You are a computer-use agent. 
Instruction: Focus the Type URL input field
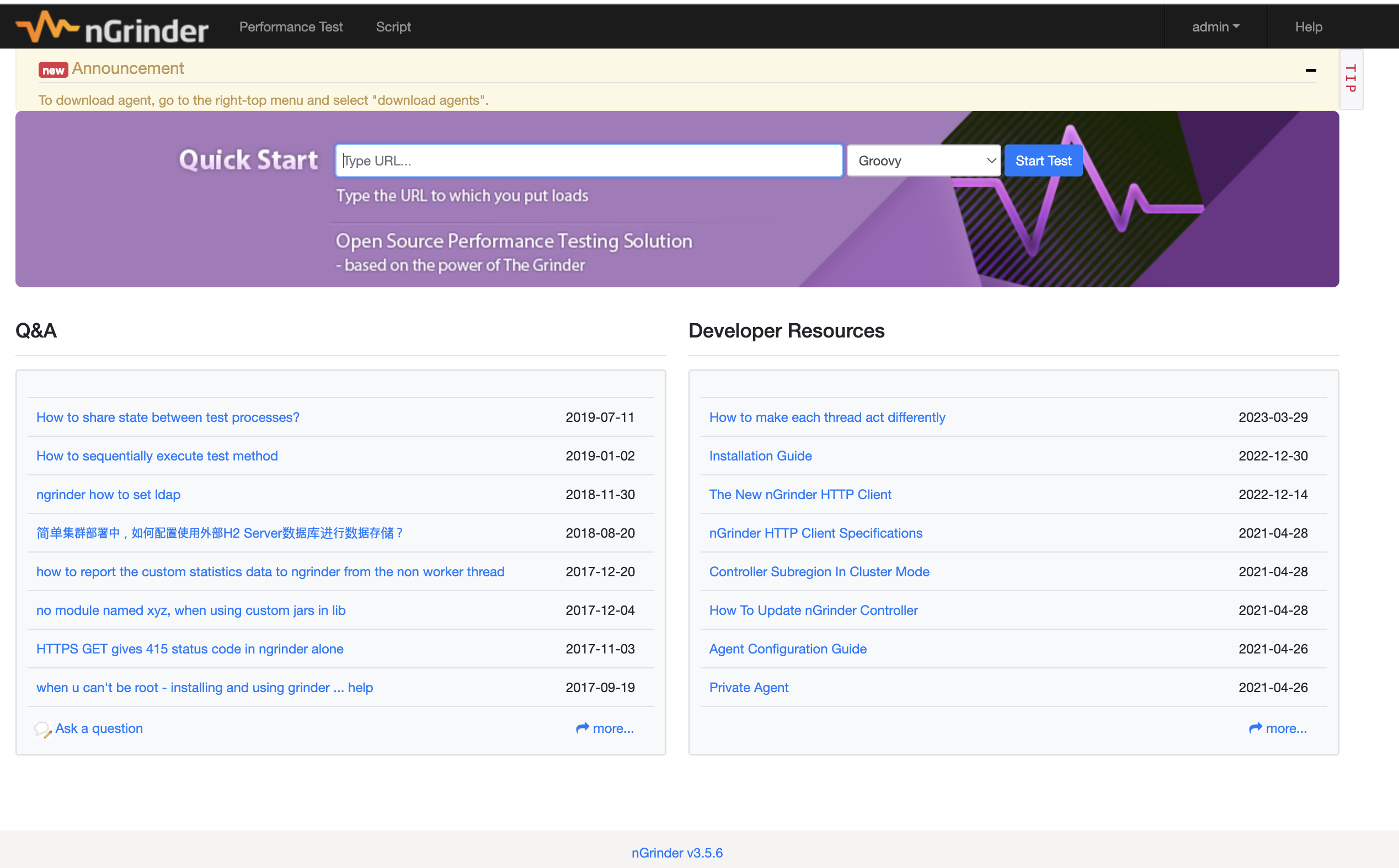[588, 160]
